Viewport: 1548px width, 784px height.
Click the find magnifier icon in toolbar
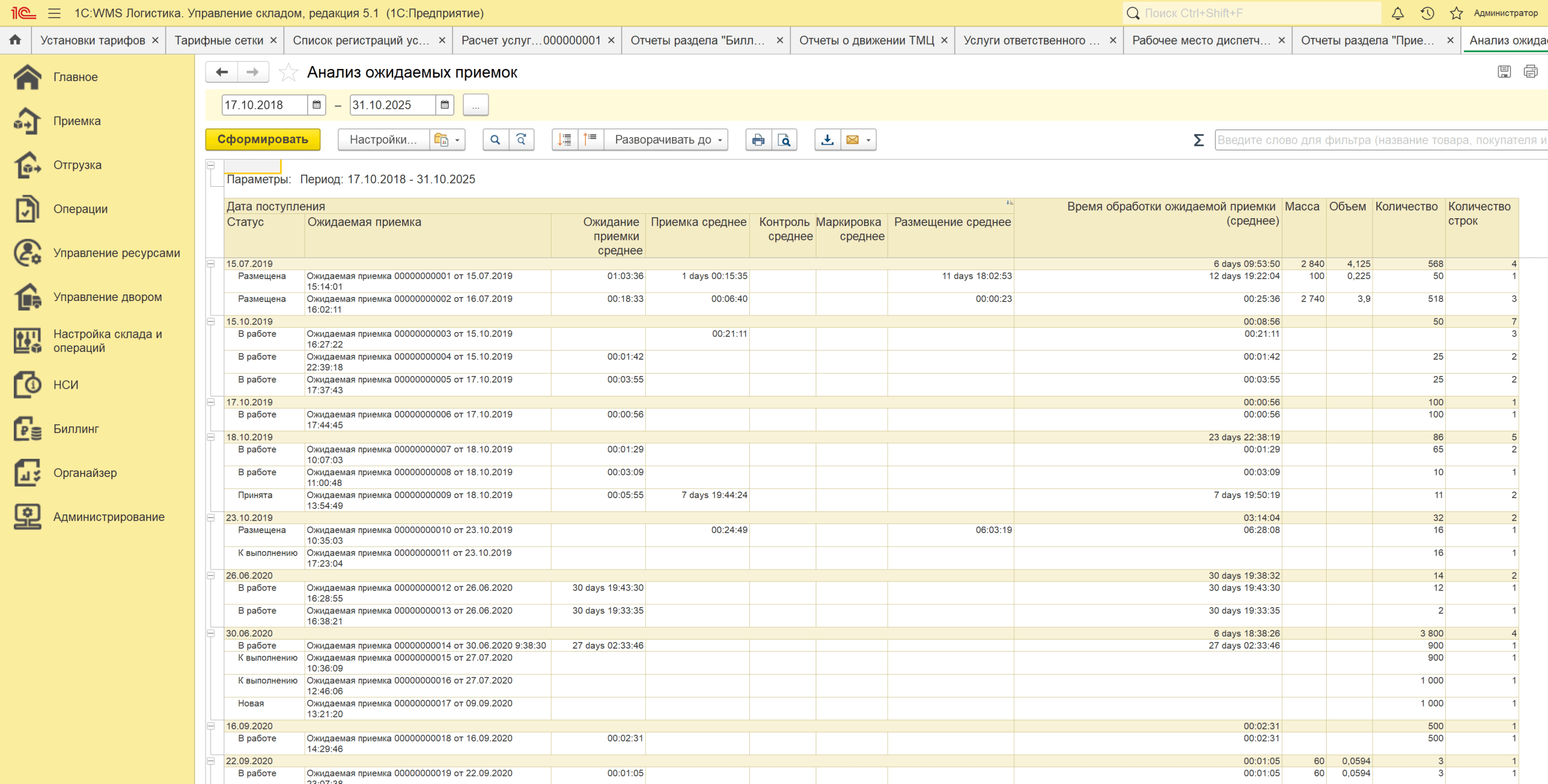pos(495,140)
